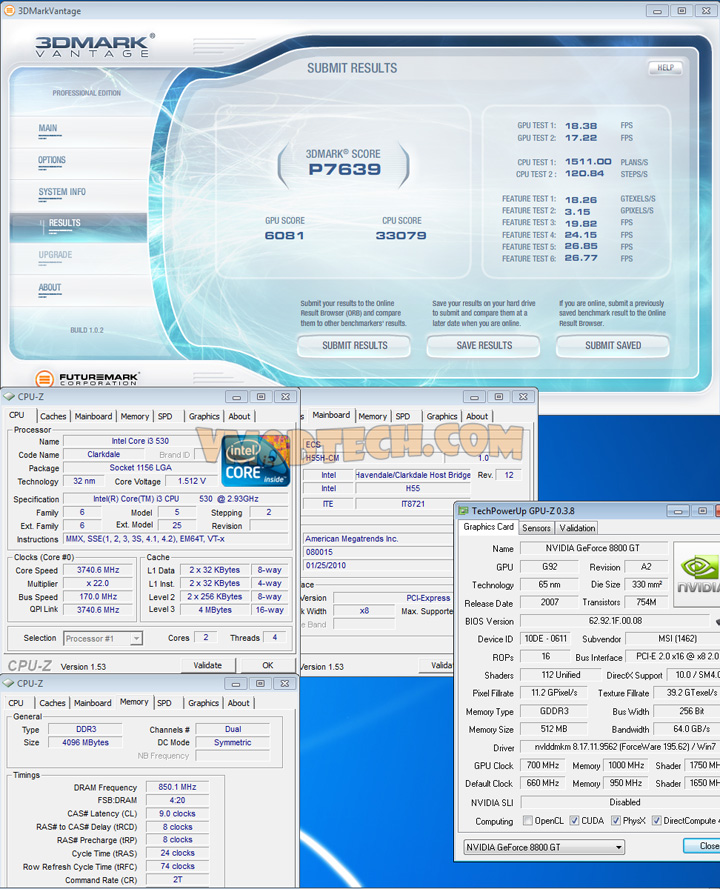The height and width of the screenshot is (889, 720).
Task: Click the SAVE RESULTS button
Action: click(484, 345)
